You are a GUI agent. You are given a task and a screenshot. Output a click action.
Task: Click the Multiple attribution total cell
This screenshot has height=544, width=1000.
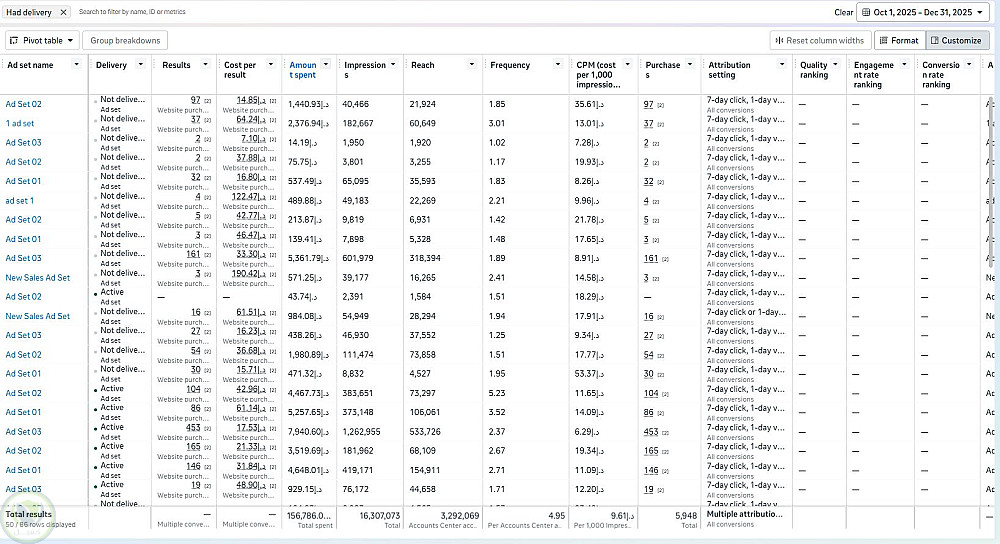(745, 514)
